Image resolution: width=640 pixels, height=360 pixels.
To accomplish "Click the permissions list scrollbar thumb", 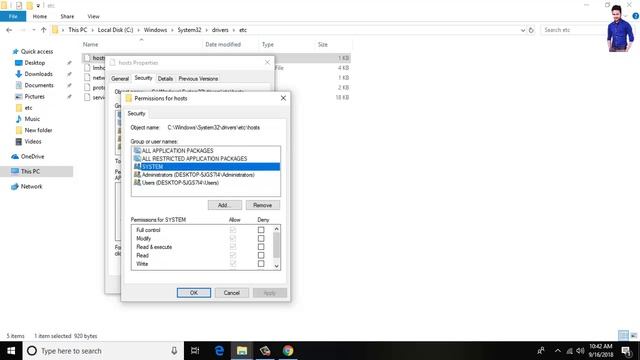I will tap(276, 245).
